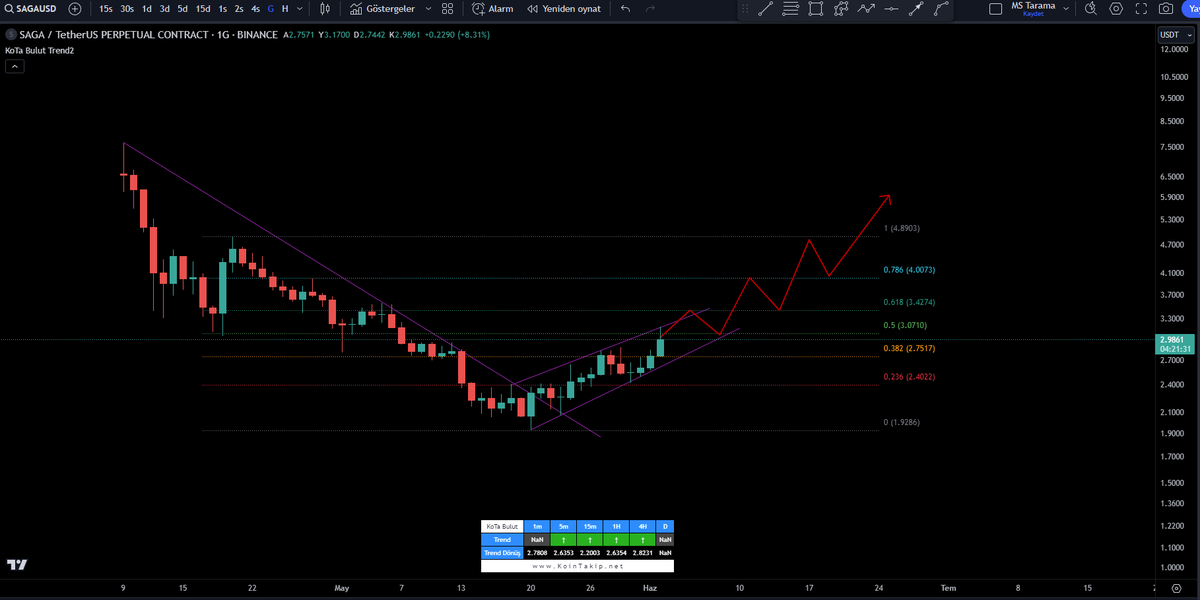The height and width of the screenshot is (600, 1200).
Task: Open the time axis settings gear
Action: coord(1176,589)
